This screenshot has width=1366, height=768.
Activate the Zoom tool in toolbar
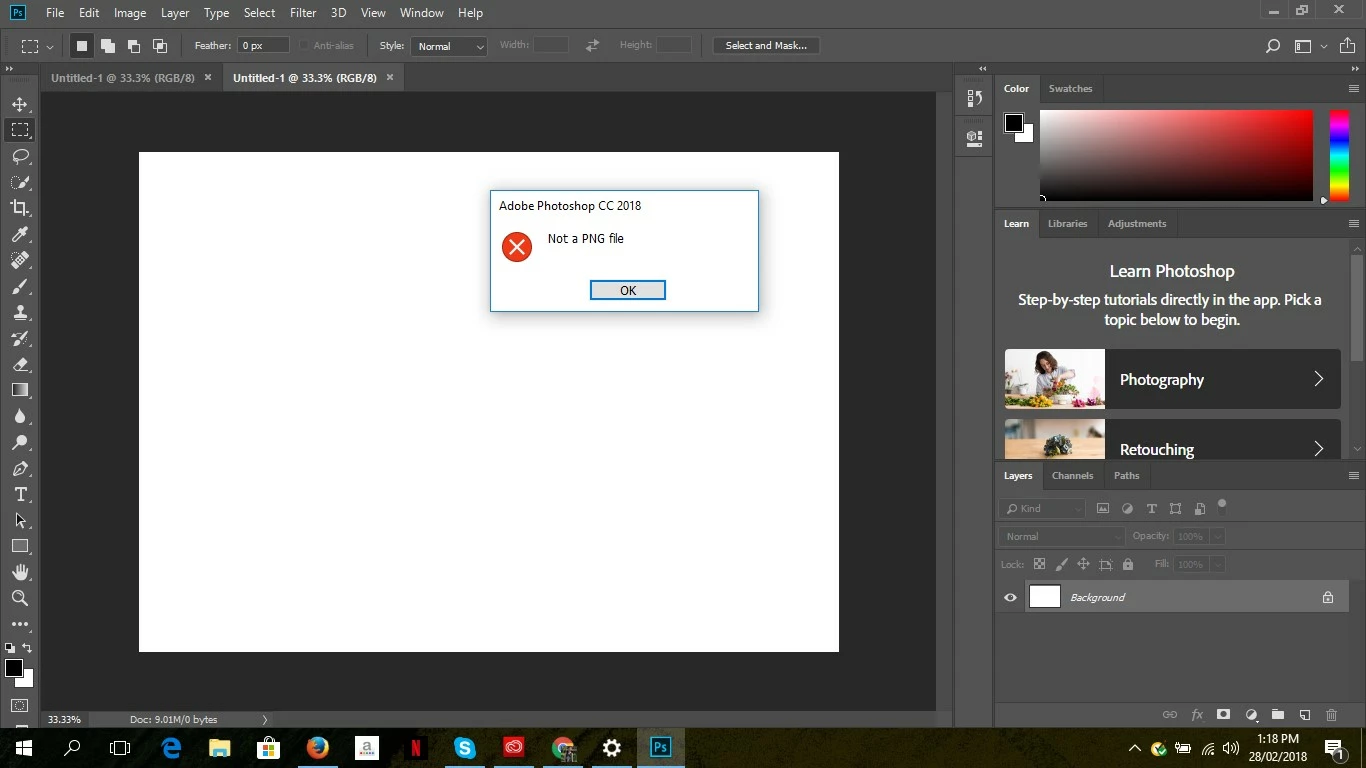[20, 598]
